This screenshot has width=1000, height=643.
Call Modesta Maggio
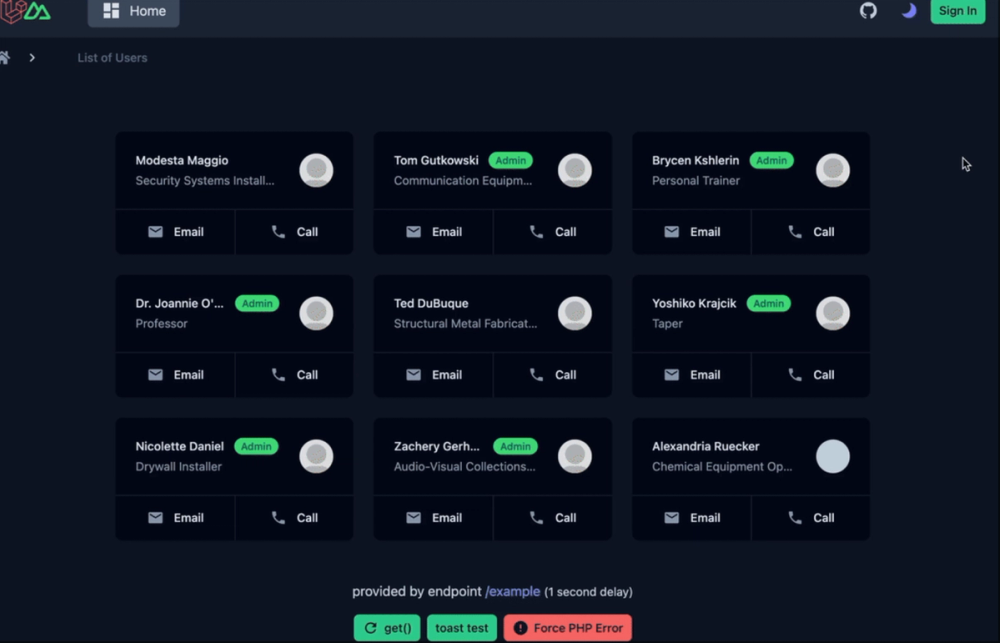[295, 232]
